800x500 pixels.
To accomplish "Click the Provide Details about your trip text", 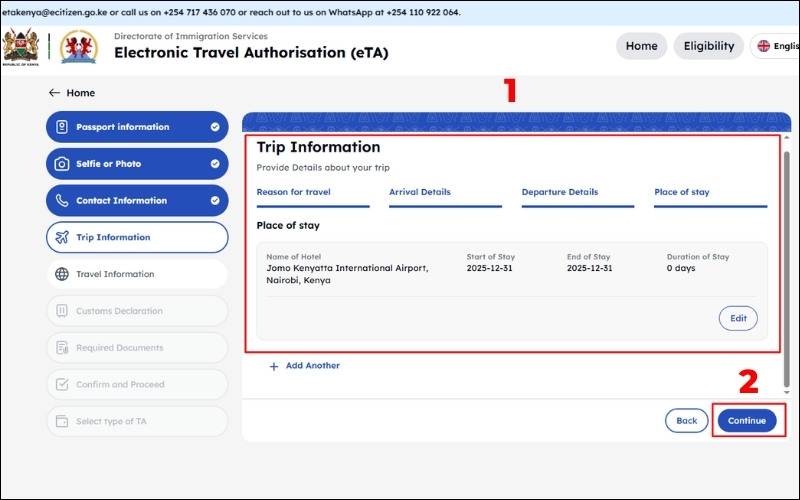I will (323, 167).
